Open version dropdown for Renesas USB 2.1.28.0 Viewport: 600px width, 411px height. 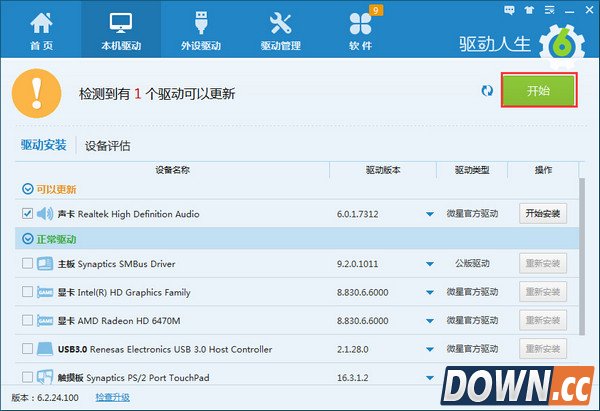[x=430, y=349]
